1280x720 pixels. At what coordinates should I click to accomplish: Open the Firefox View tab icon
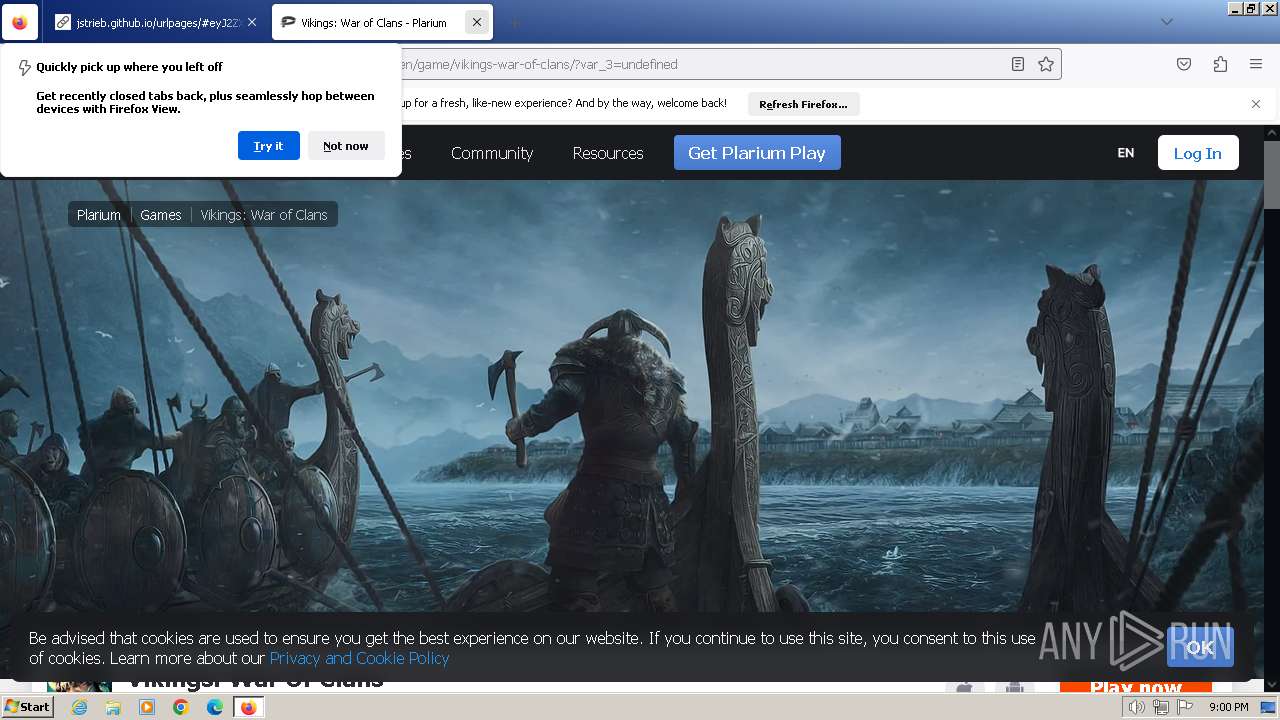[x=19, y=22]
